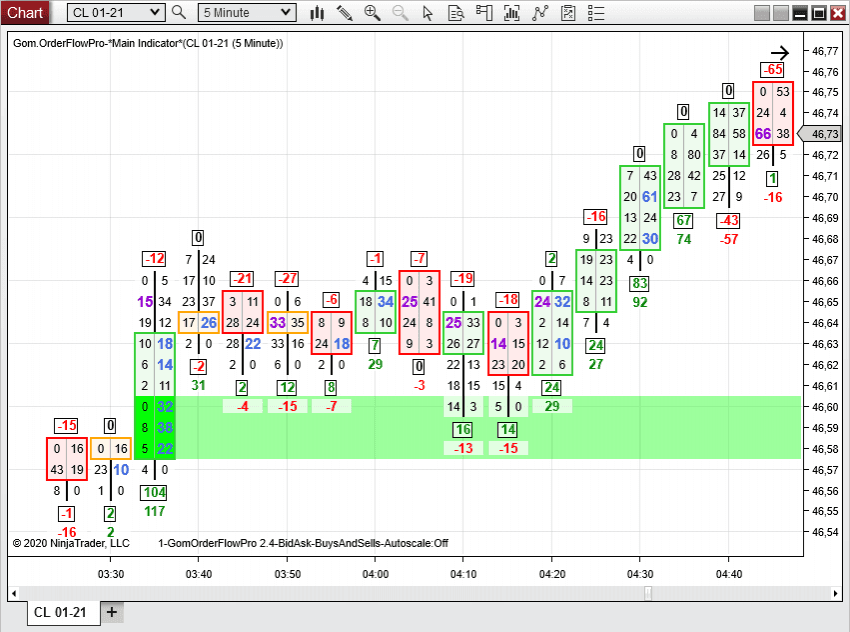The image size is (850, 632).
Task: Open the chart style bar type icon
Action: click(x=318, y=13)
